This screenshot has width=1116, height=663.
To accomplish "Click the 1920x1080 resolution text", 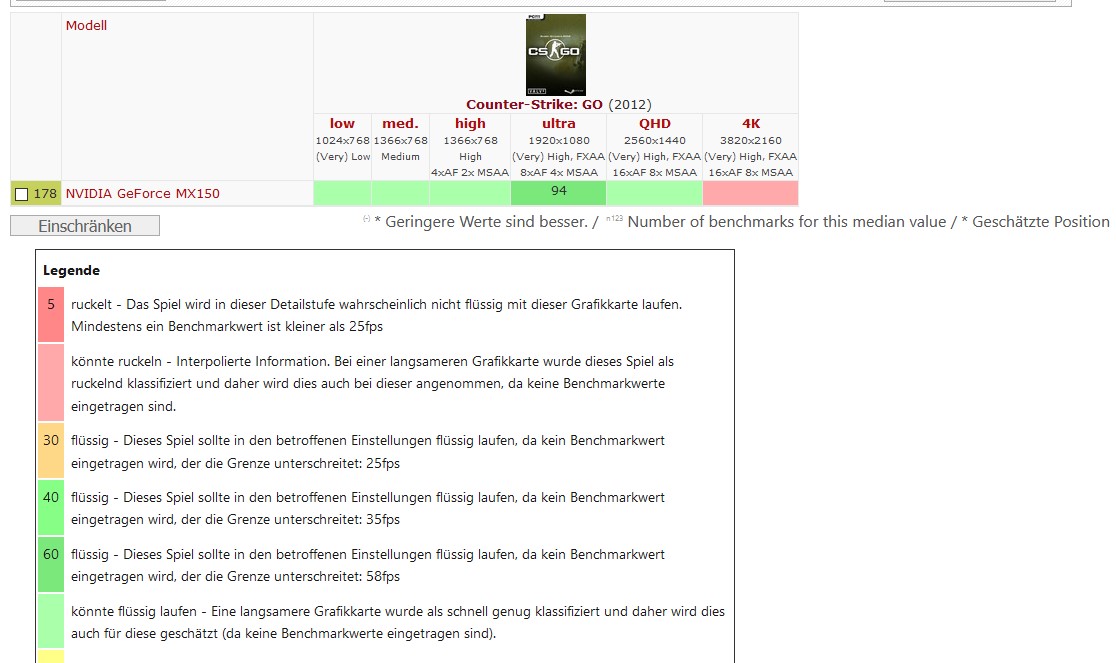I will click(559, 141).
